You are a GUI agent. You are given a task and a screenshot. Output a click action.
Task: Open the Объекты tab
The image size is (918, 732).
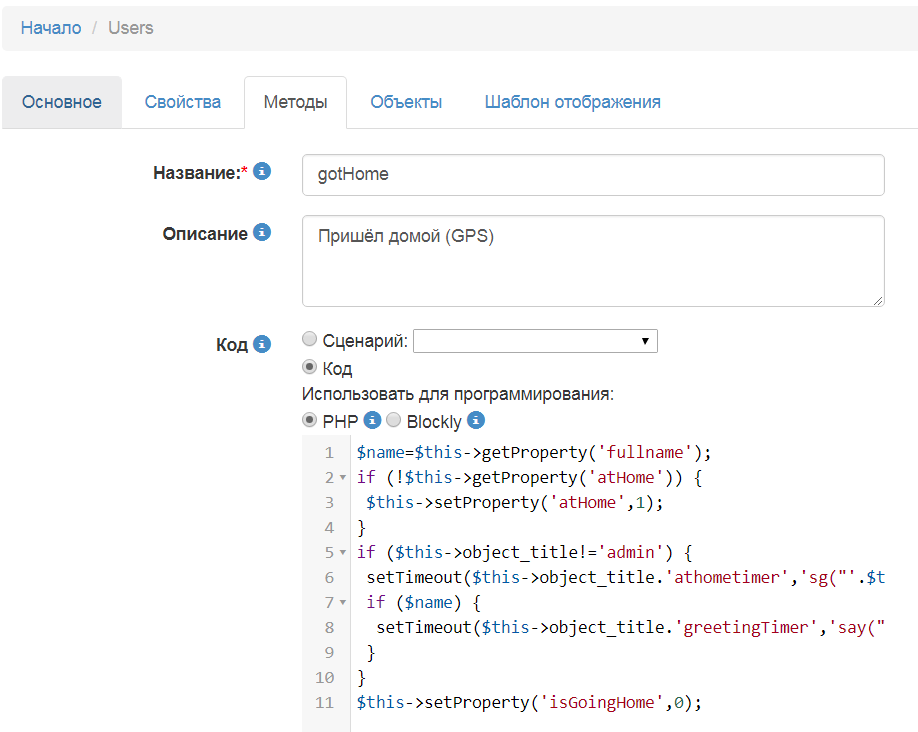point(406,102)
